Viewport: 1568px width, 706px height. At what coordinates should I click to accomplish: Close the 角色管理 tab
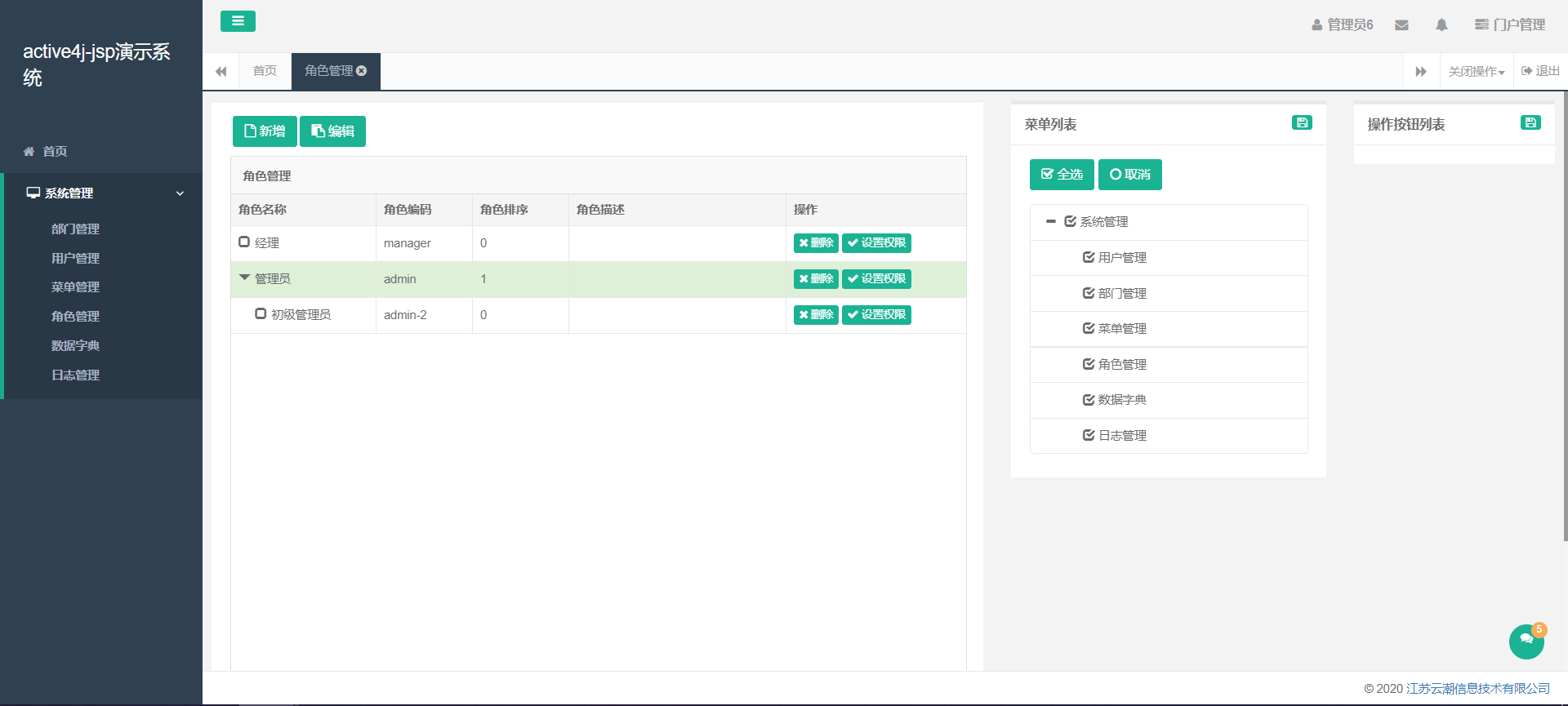pos(362,71)
